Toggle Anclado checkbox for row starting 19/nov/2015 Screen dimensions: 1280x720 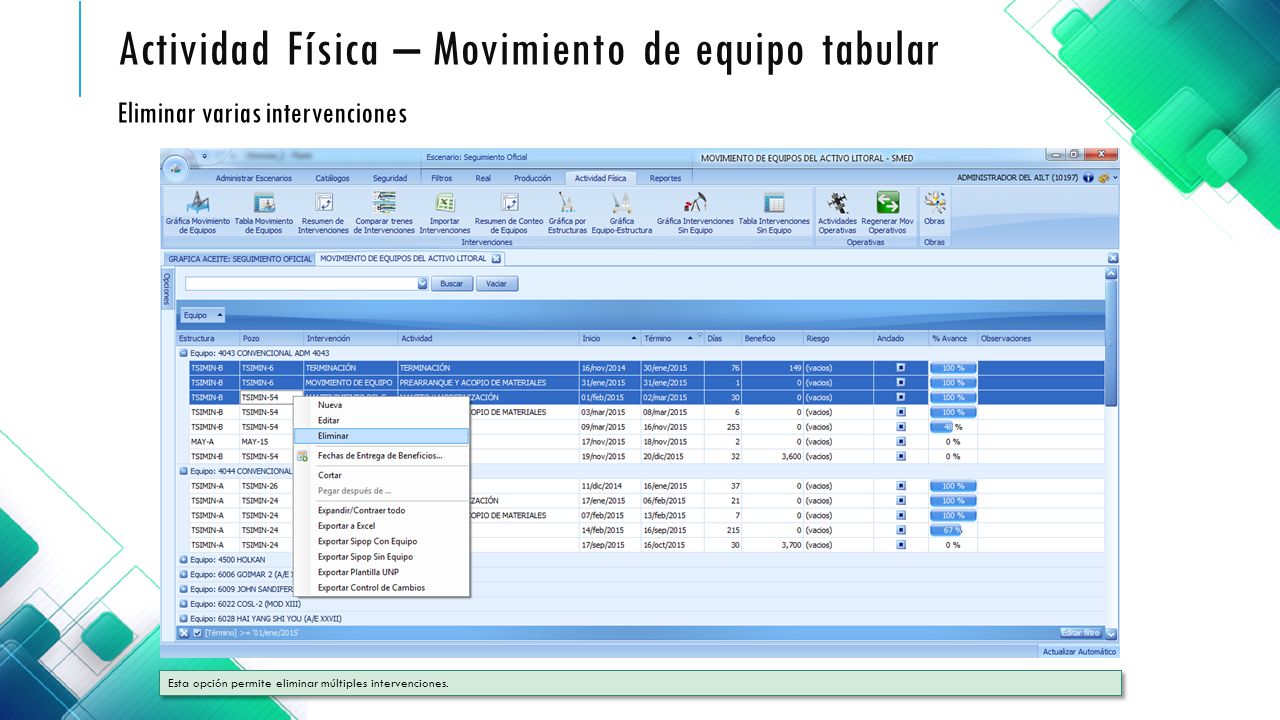901,457
